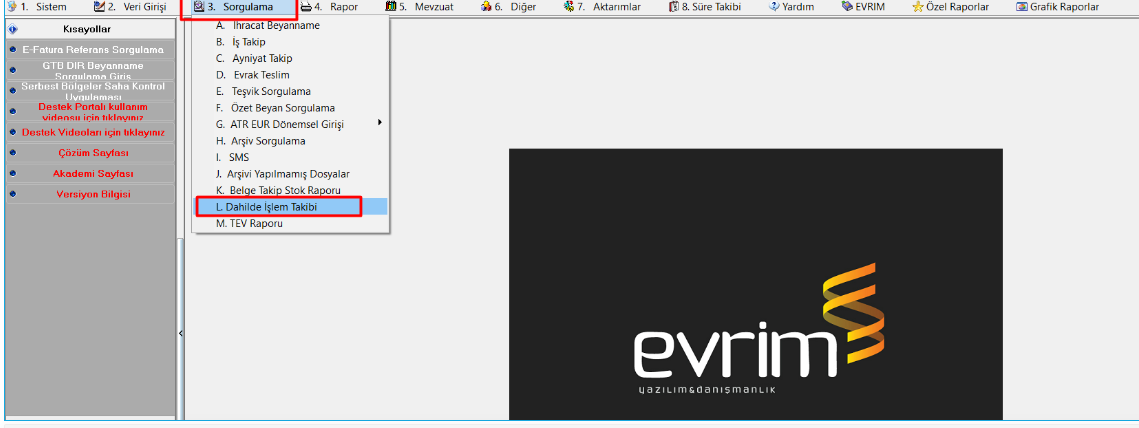The width and height of the screenshot is (1139, 428).
Task: Click the Özel Raporlar star icon
Action: pos(918,7)
